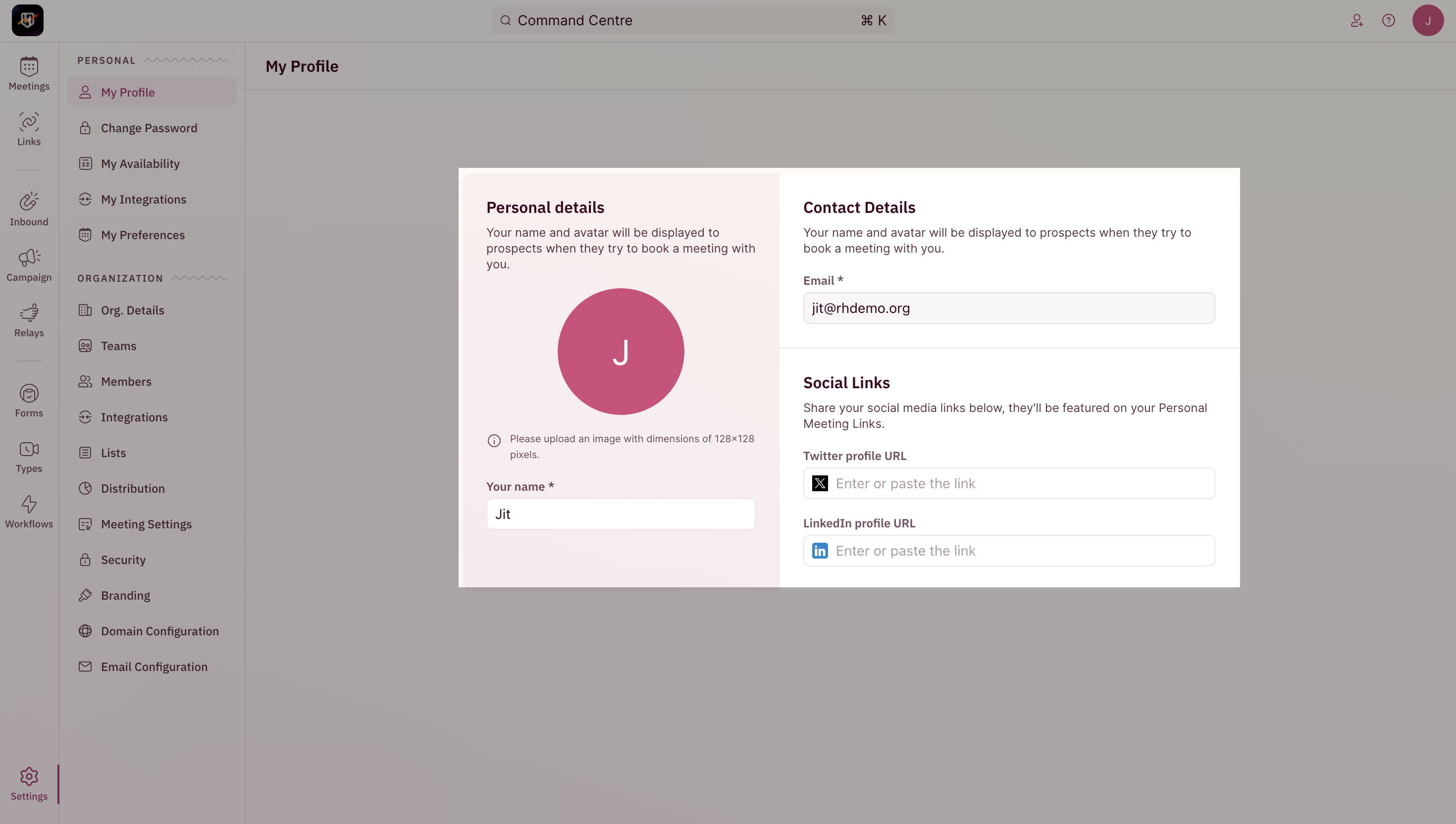Viewport: 1456px width, 824px height.
Task: Open My Integrations page
Action: pyautogui.click(x=152, y=199)
